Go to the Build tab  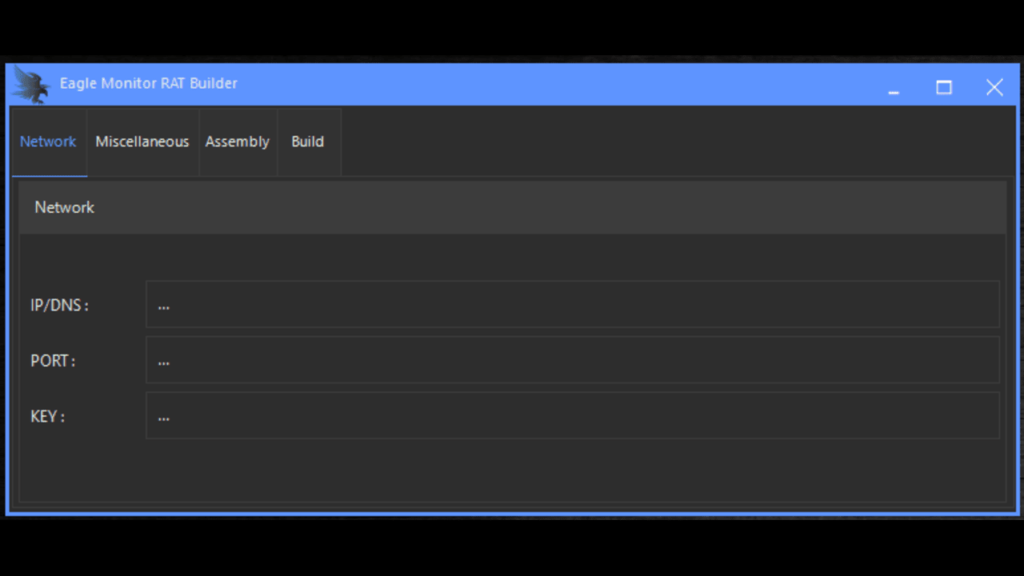click(308, 142)
